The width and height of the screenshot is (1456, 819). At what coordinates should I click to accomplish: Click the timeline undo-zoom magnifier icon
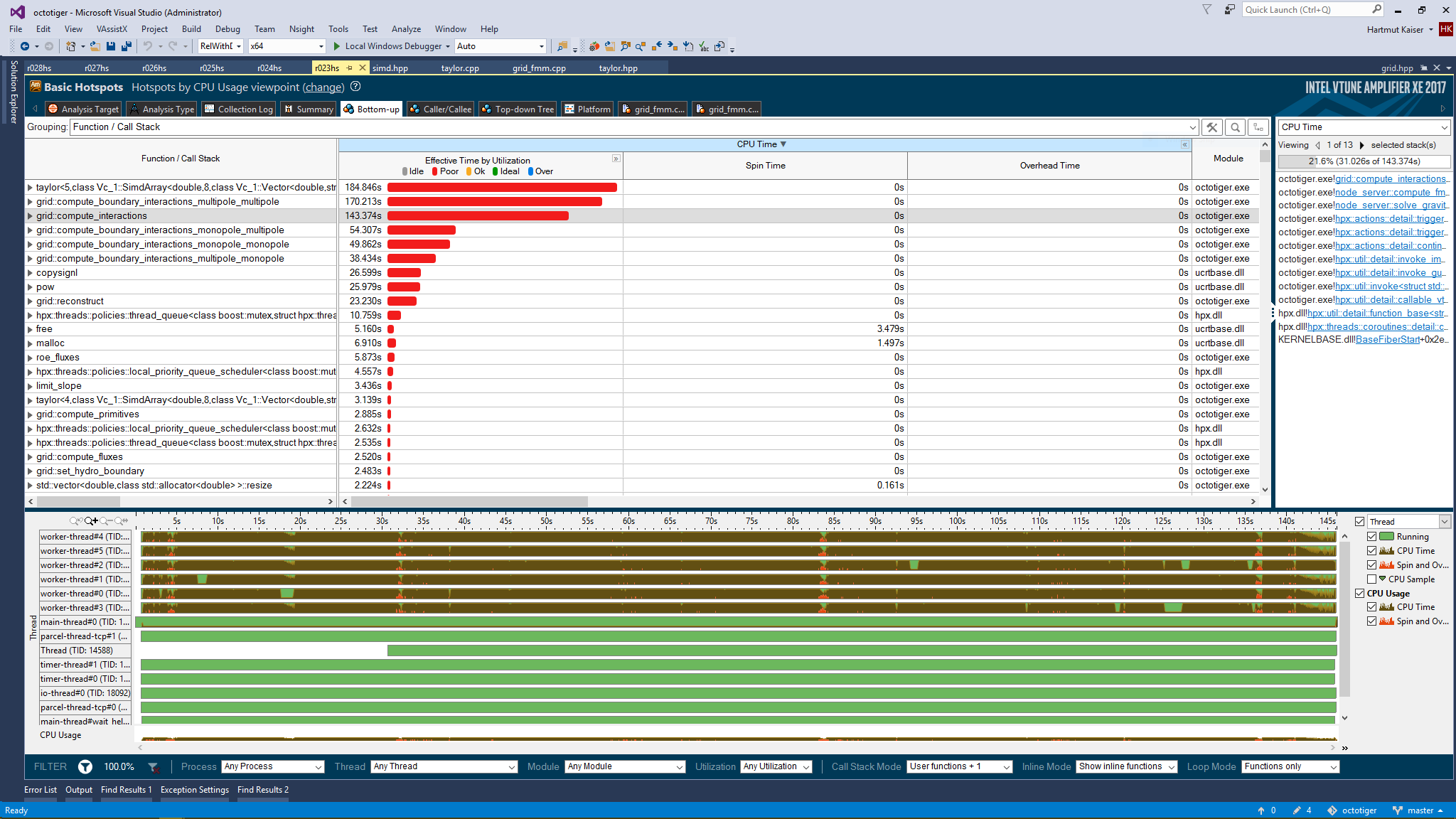(x=77, y=521)
